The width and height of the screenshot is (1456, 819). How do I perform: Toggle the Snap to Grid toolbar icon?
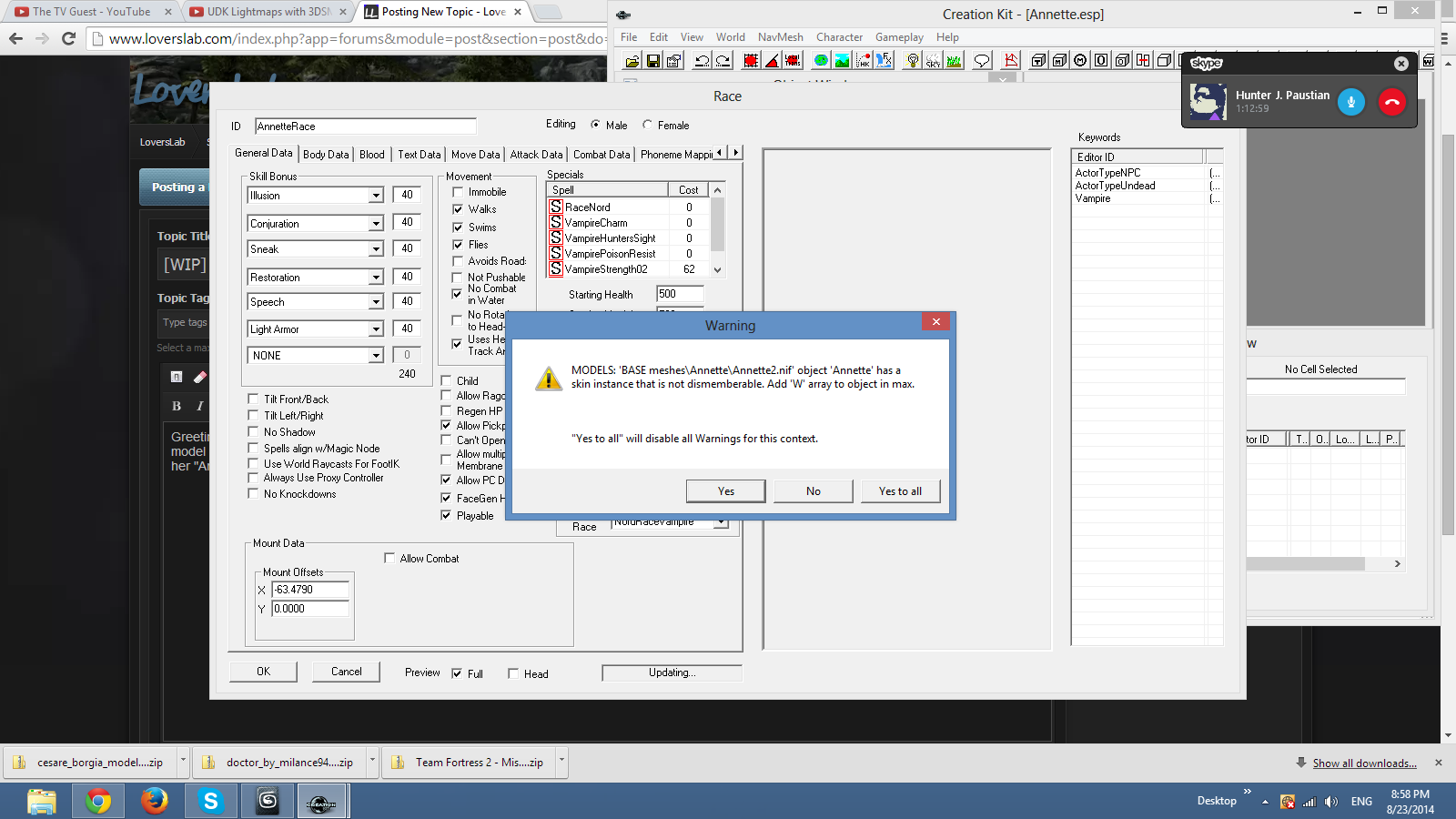point(751,61)
